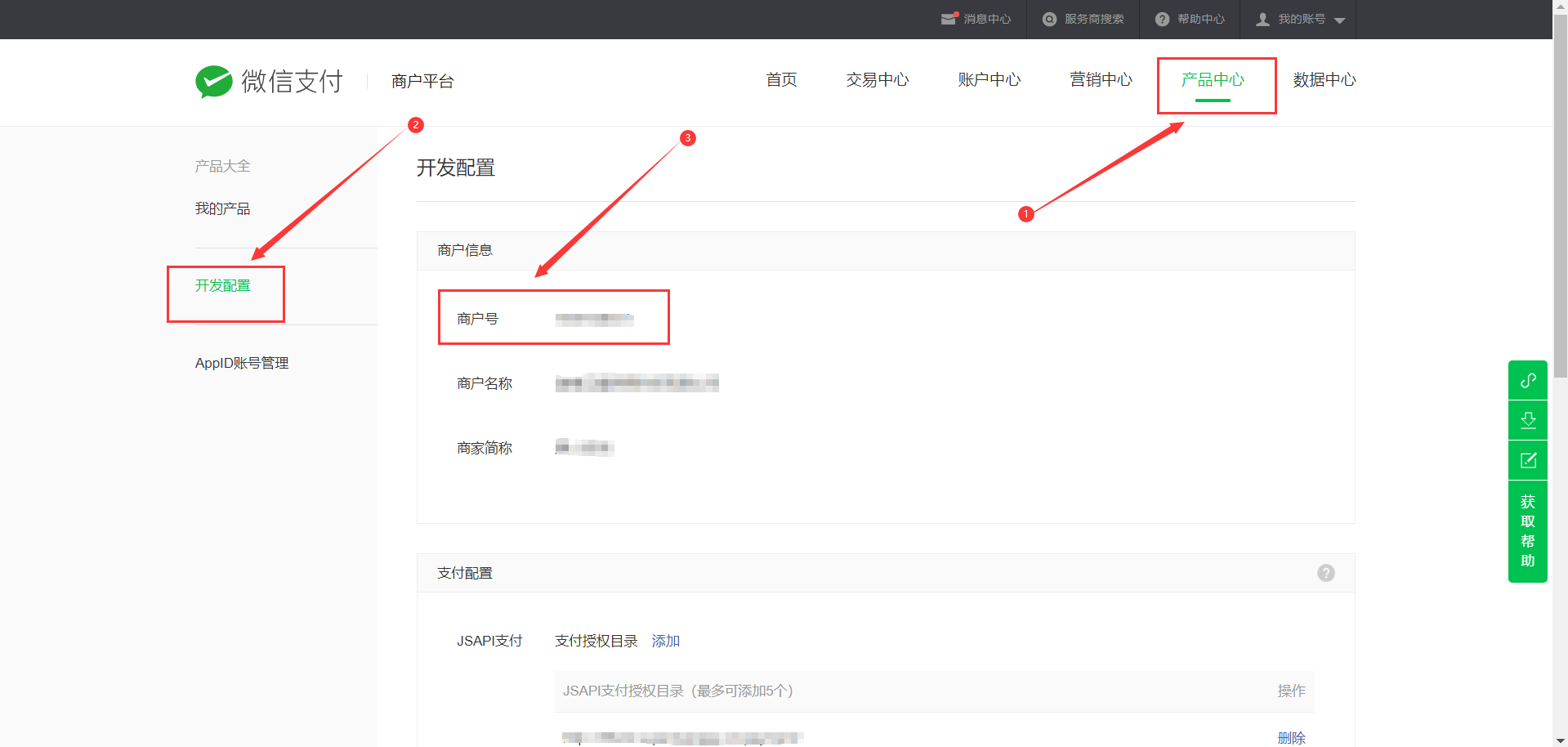1568x747 pixels.
Task: Click the 开发配置 page heading
Action: click(456, 168)
